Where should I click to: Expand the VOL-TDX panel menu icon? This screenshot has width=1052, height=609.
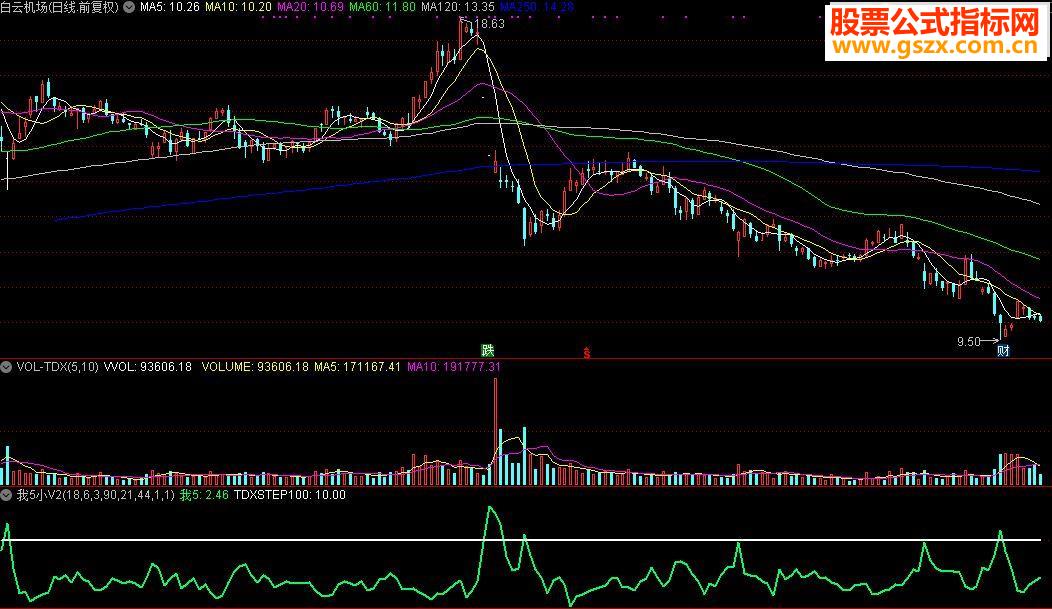tap(6, 367)
